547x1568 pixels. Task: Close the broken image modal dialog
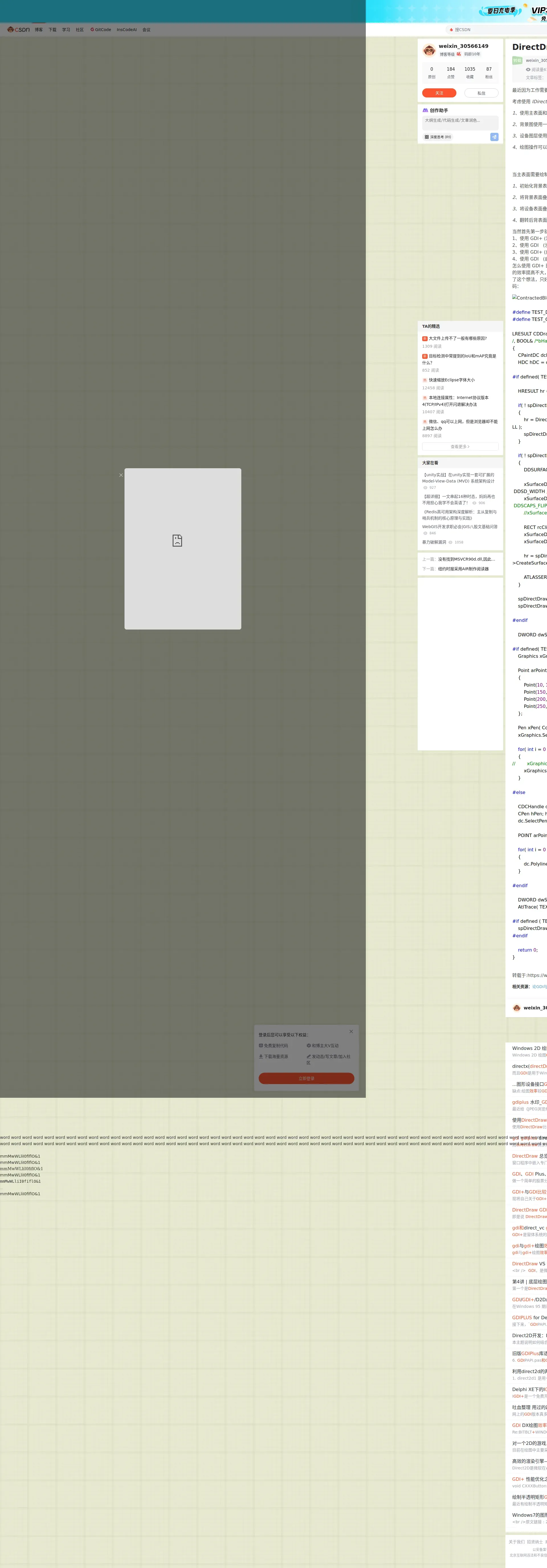[121, 475]
